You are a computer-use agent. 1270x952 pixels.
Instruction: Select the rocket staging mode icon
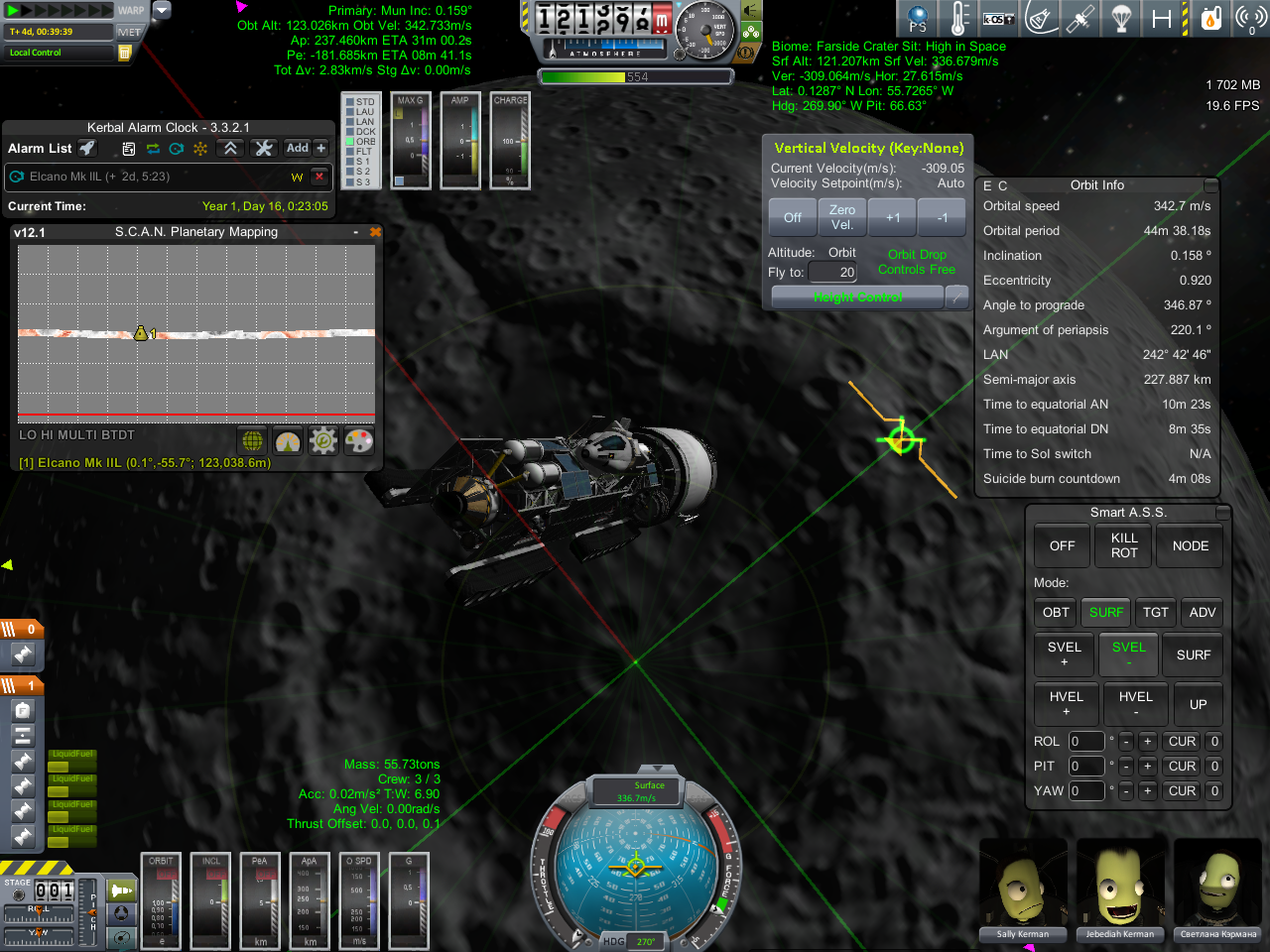(122, 891)
